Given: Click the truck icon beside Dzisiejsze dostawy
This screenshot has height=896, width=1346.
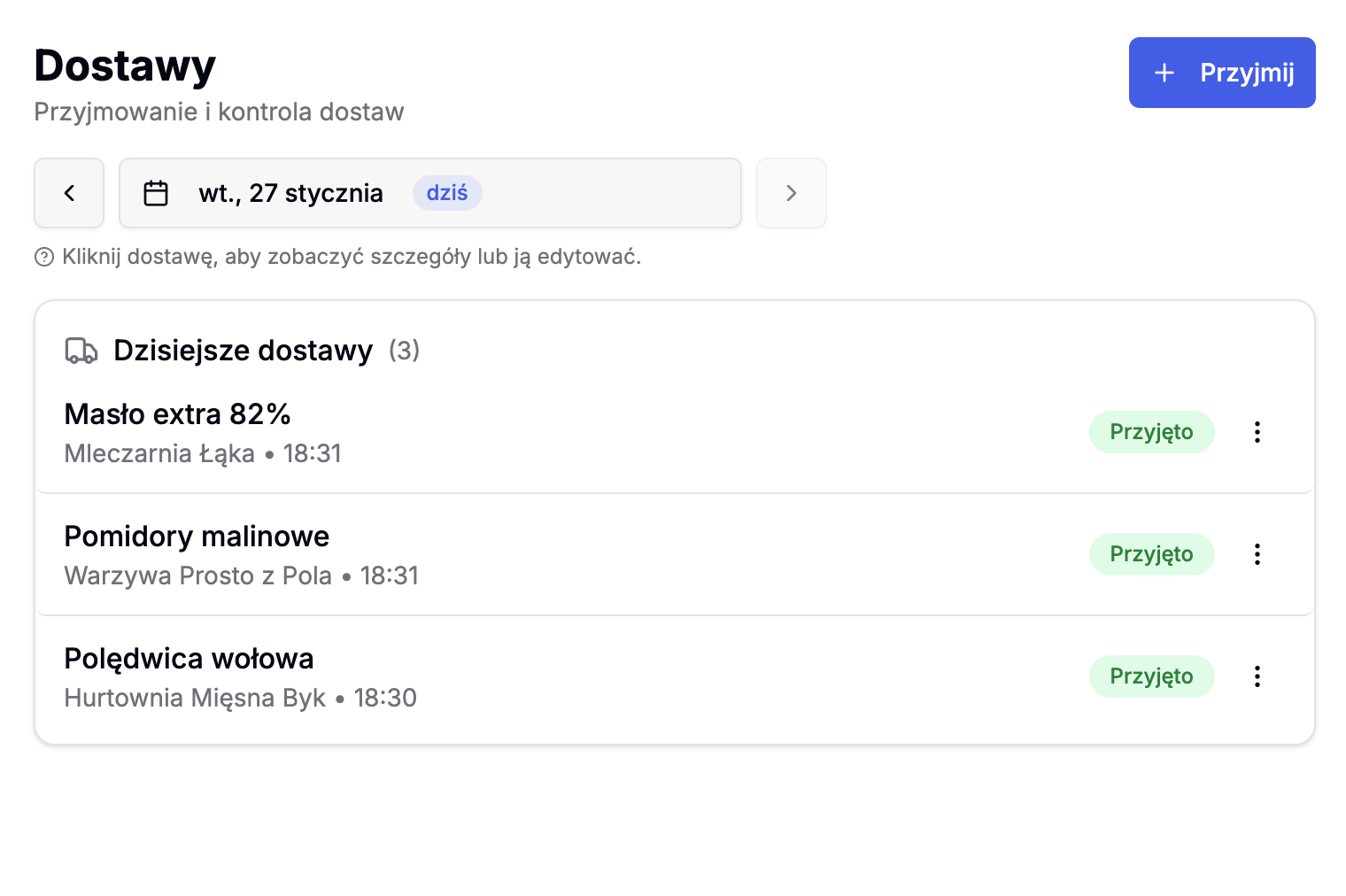Looking at the screenshot, I should click(81, 351).
